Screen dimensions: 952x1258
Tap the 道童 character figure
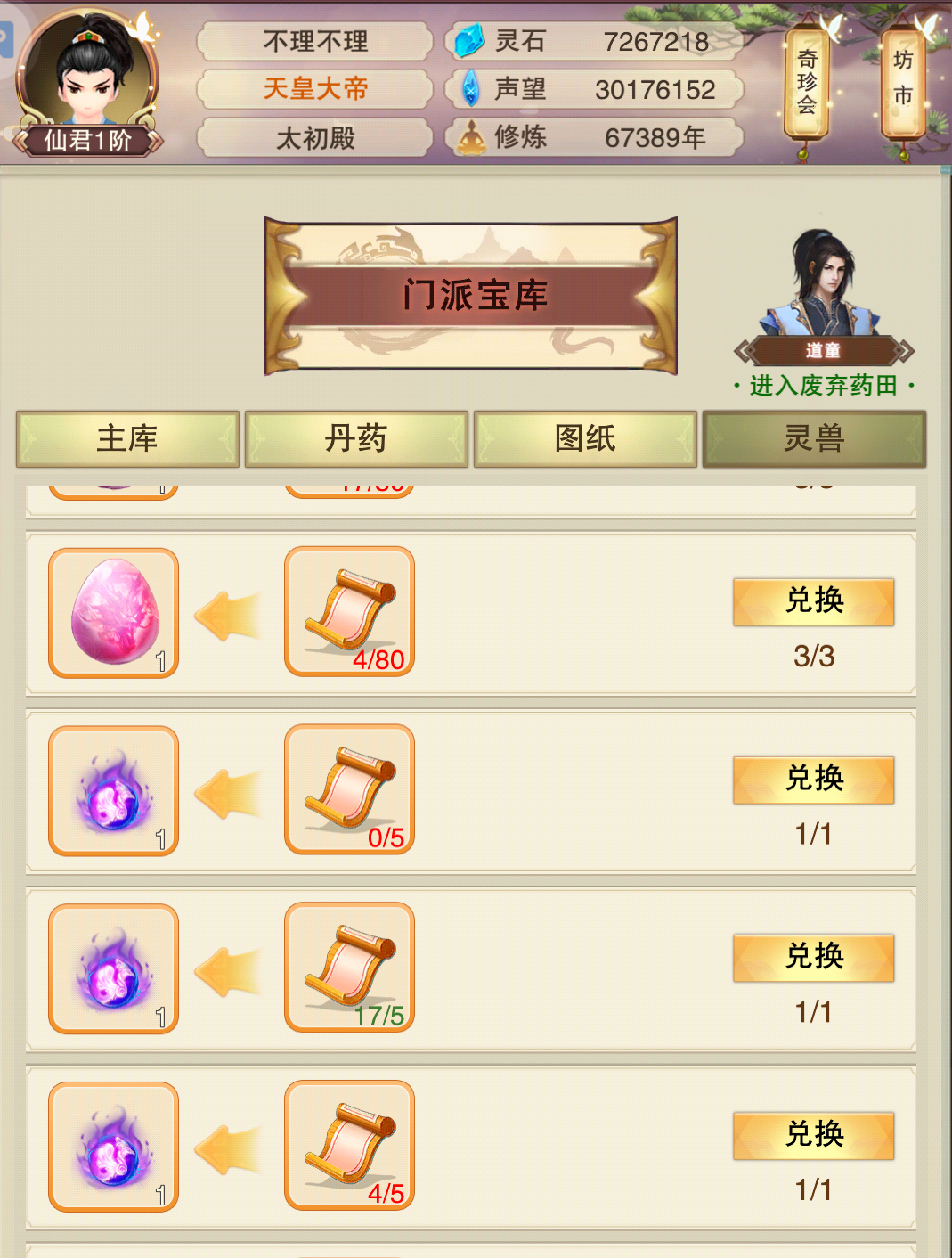point(823,283)
